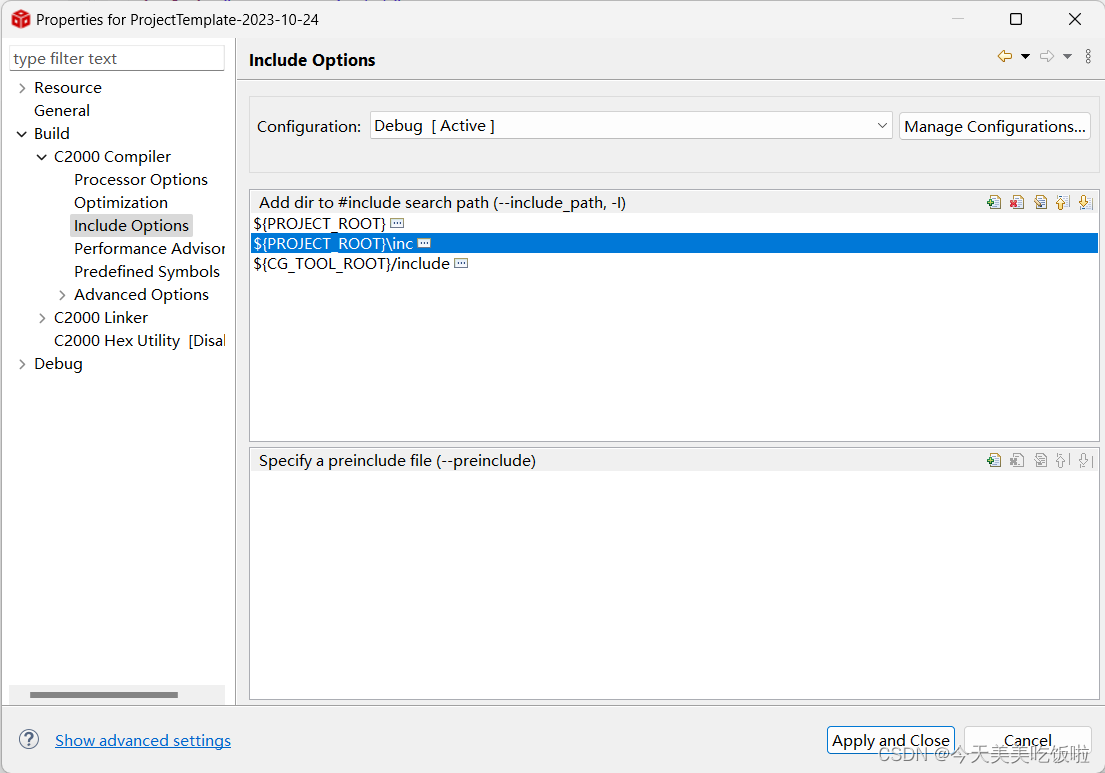Move selected include path up
1105x773 pixels.
tap(1063, 203)
